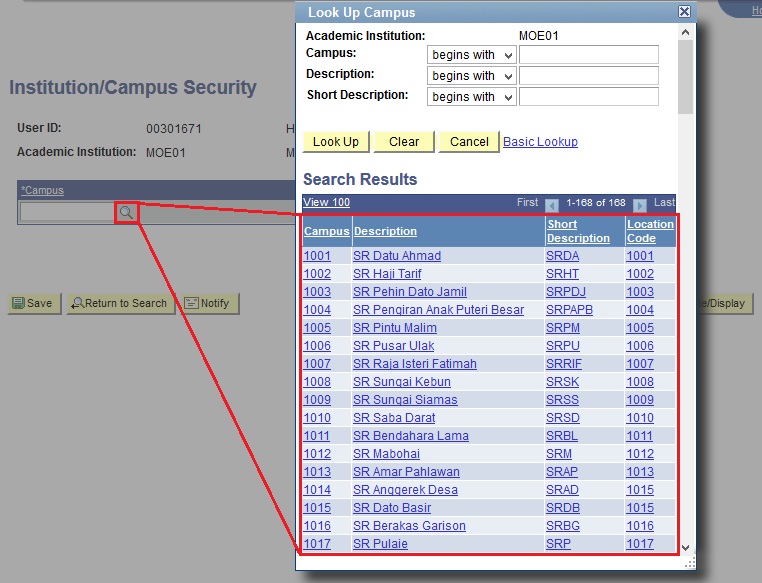Select SR Anggerek Desa description
The height and width of the screenshot is (583, 762).
coord(405,490)
